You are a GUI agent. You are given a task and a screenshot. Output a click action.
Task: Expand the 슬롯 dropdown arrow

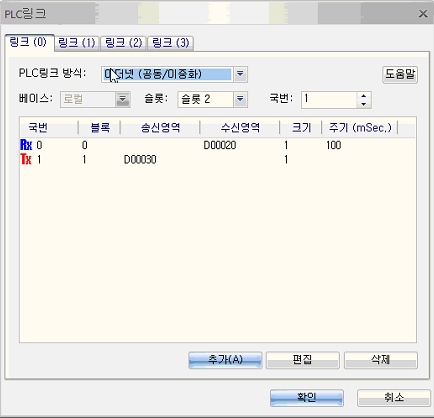pyautogui.click(x=240, y=99)
